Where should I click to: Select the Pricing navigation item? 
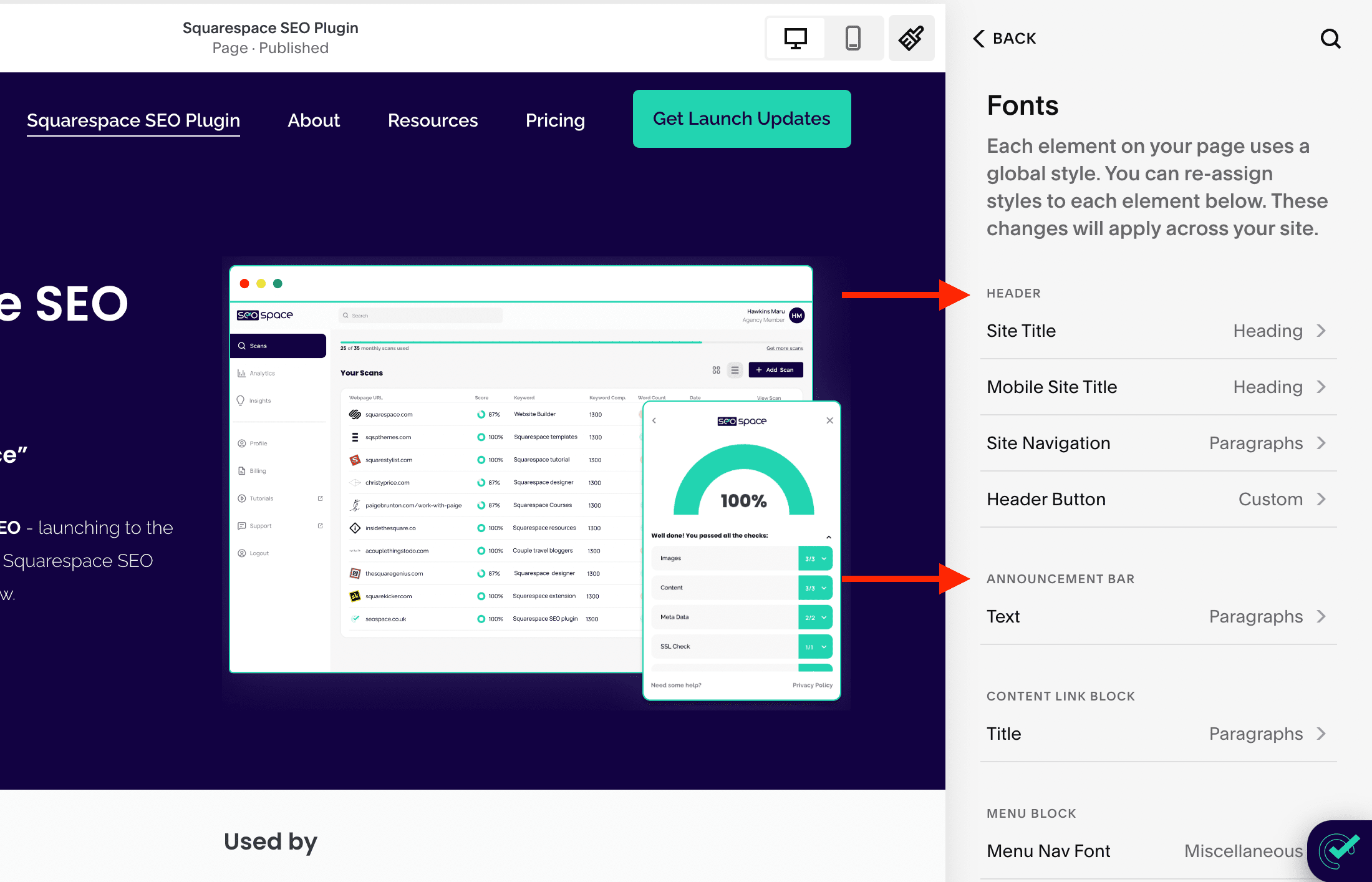pos(555,120)
